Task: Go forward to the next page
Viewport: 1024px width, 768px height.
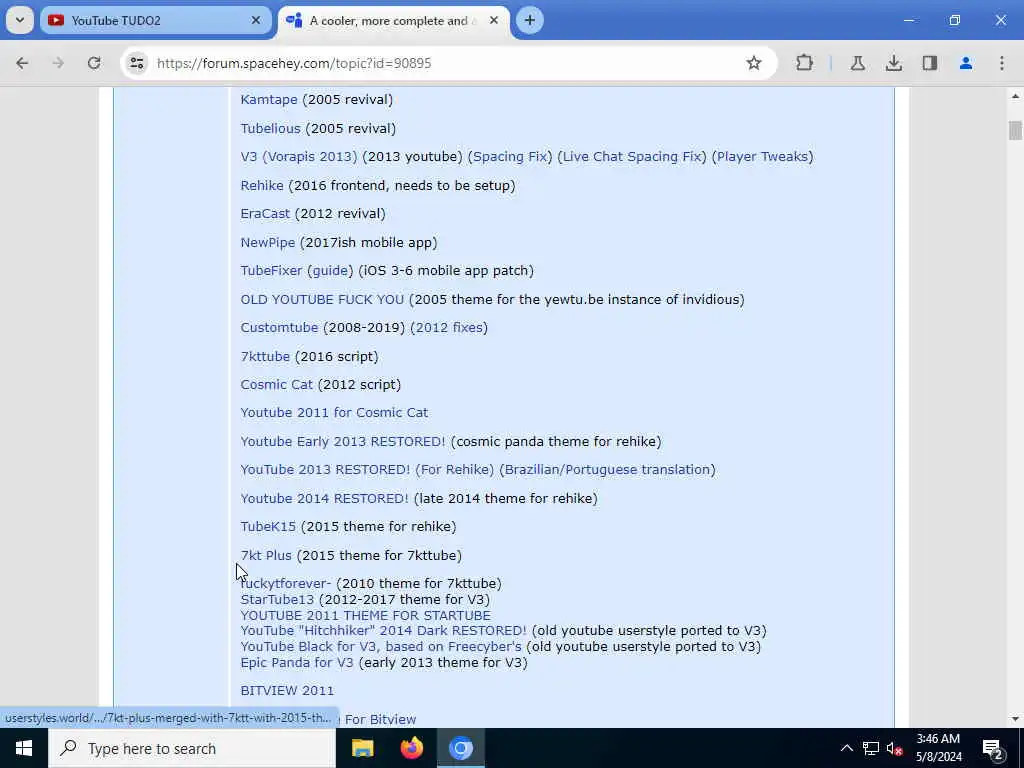Action: pos(58,63)
